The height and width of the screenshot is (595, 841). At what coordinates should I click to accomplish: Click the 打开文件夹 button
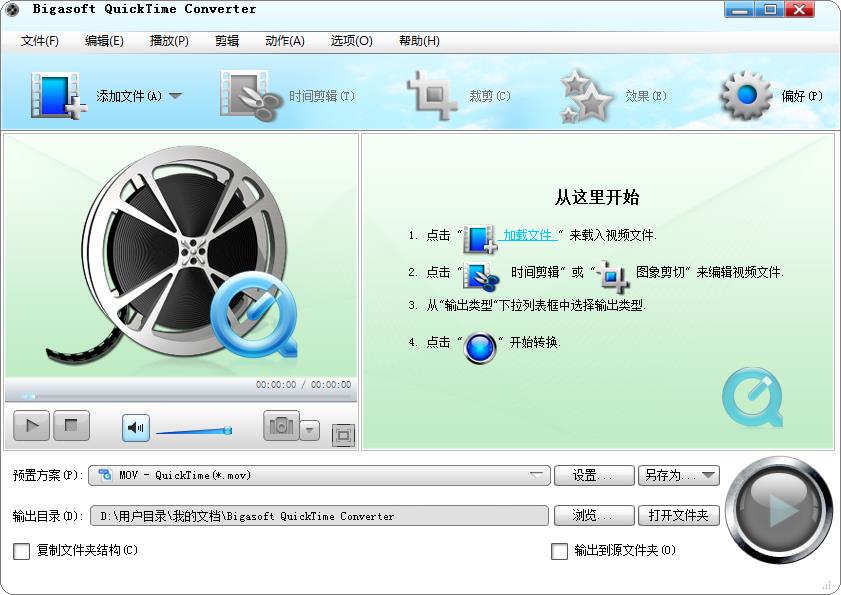679,515
